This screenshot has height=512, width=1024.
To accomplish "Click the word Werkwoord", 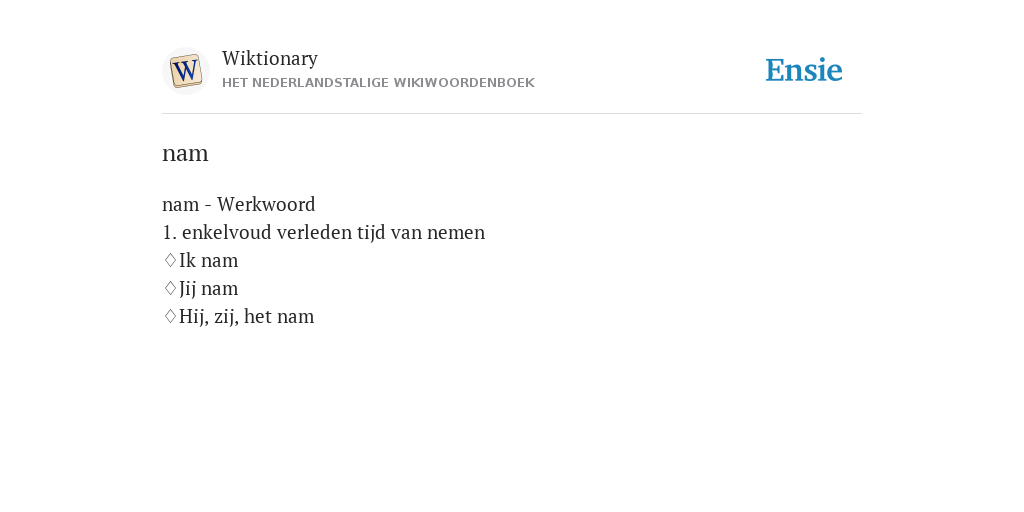I will click(x=266, y=205).
